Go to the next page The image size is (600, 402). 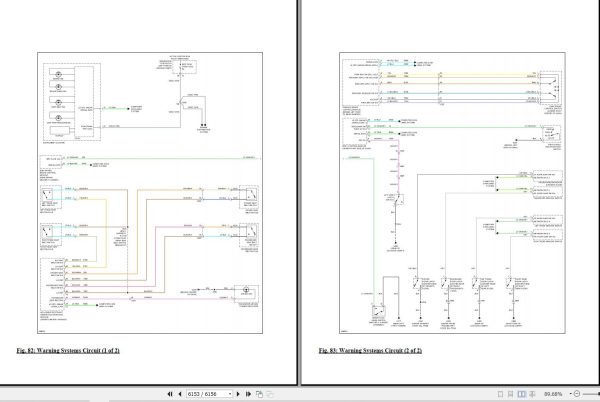[238, 394]
